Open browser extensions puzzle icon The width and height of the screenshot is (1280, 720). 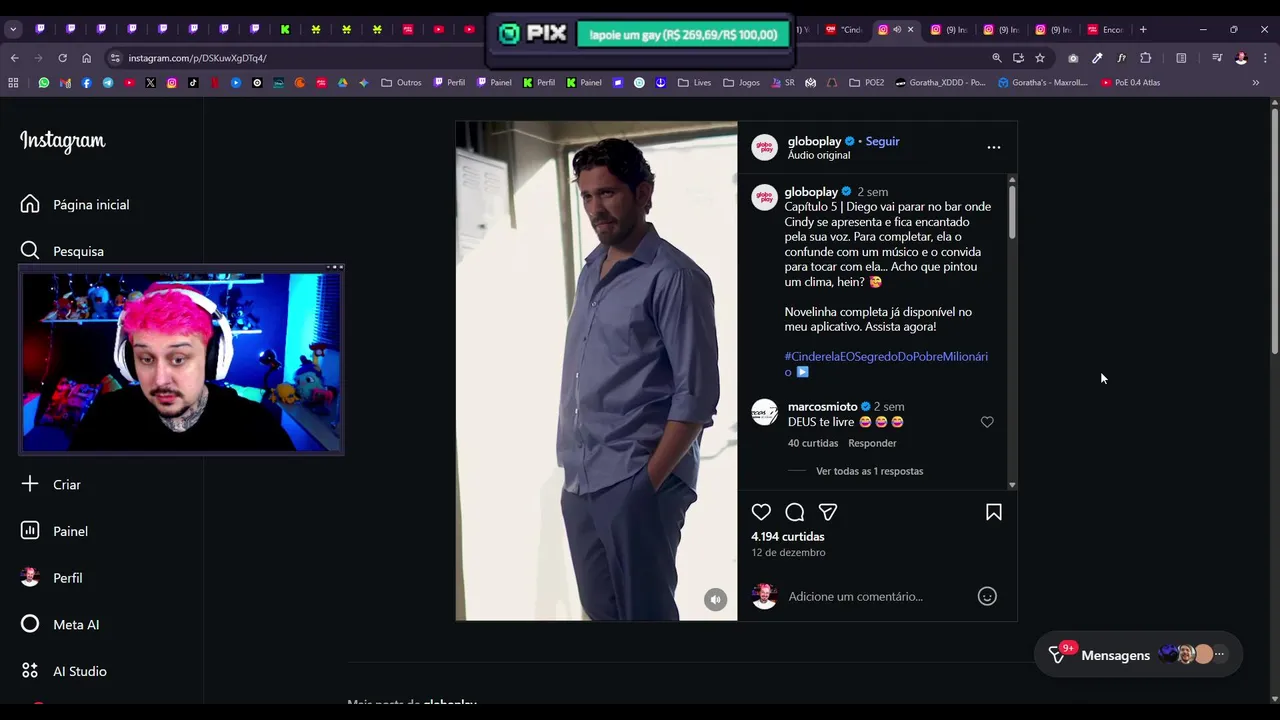tap(1146, 58)
